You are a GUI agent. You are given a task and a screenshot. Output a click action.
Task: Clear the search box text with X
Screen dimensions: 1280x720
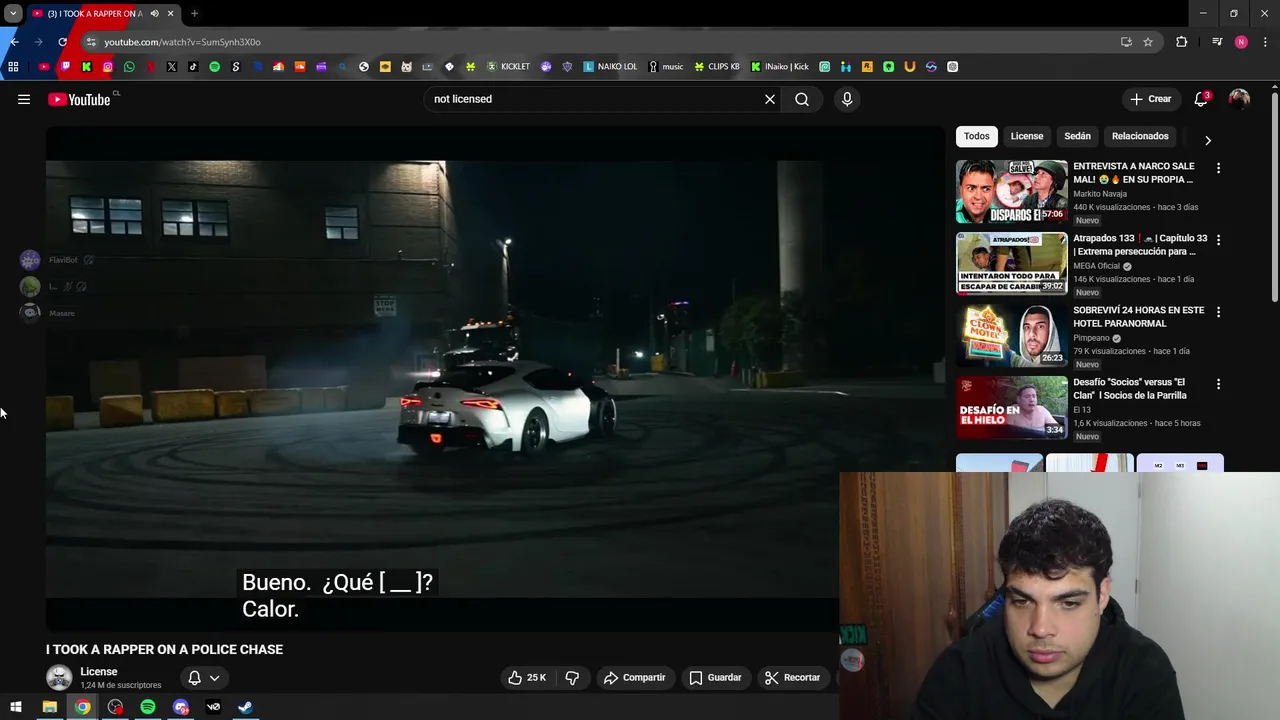pos(770,99)
